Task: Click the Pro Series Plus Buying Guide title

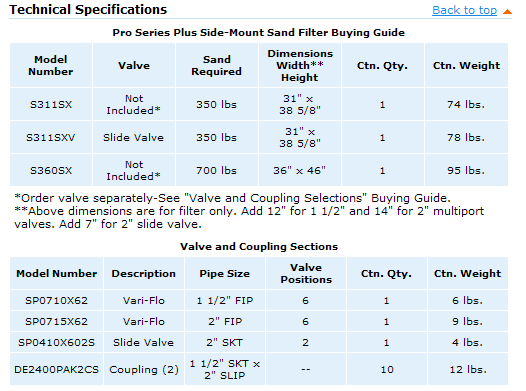Action: point(259,33)
